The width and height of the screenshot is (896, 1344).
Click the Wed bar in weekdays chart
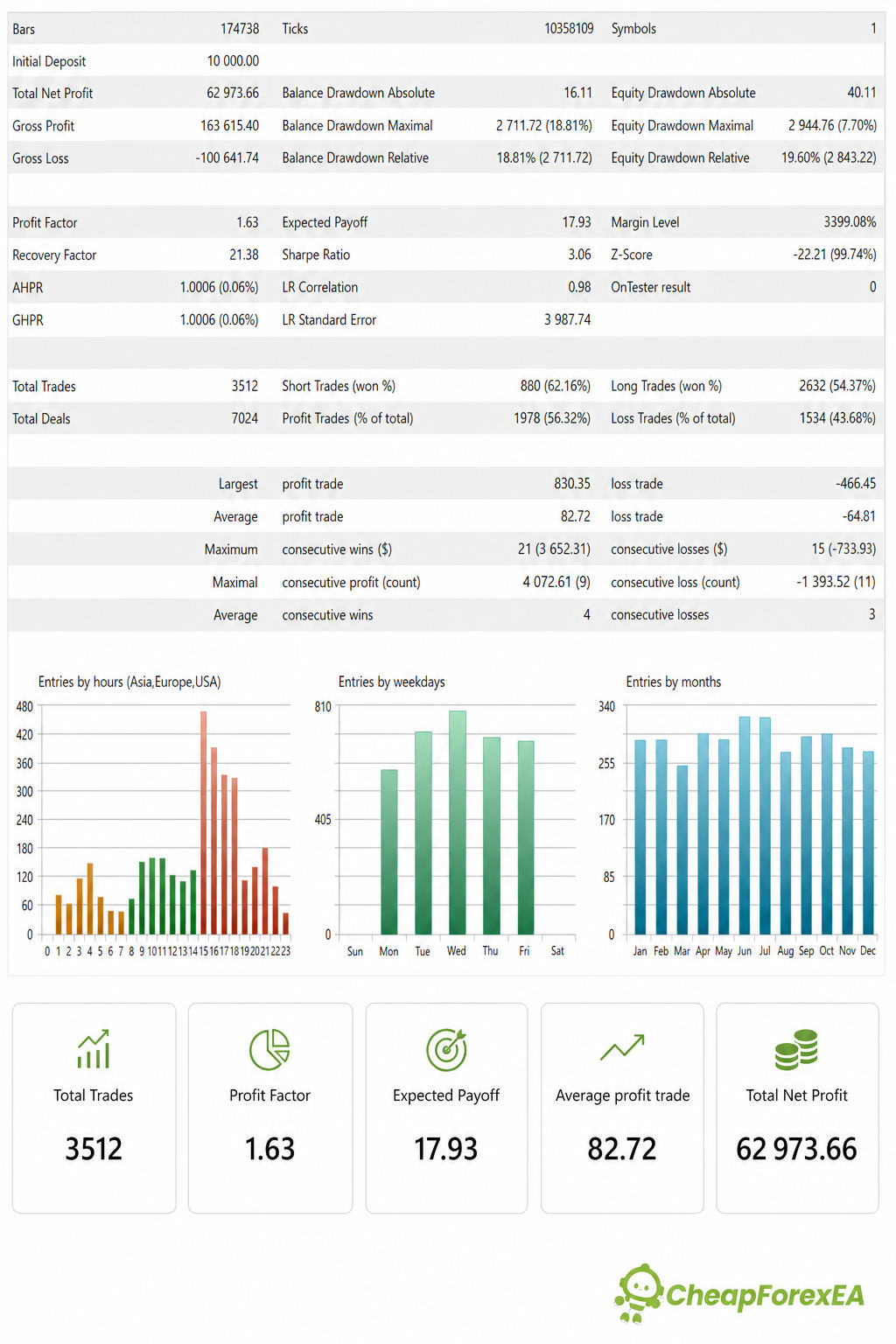pyautogui.click(x=457, y=822)
